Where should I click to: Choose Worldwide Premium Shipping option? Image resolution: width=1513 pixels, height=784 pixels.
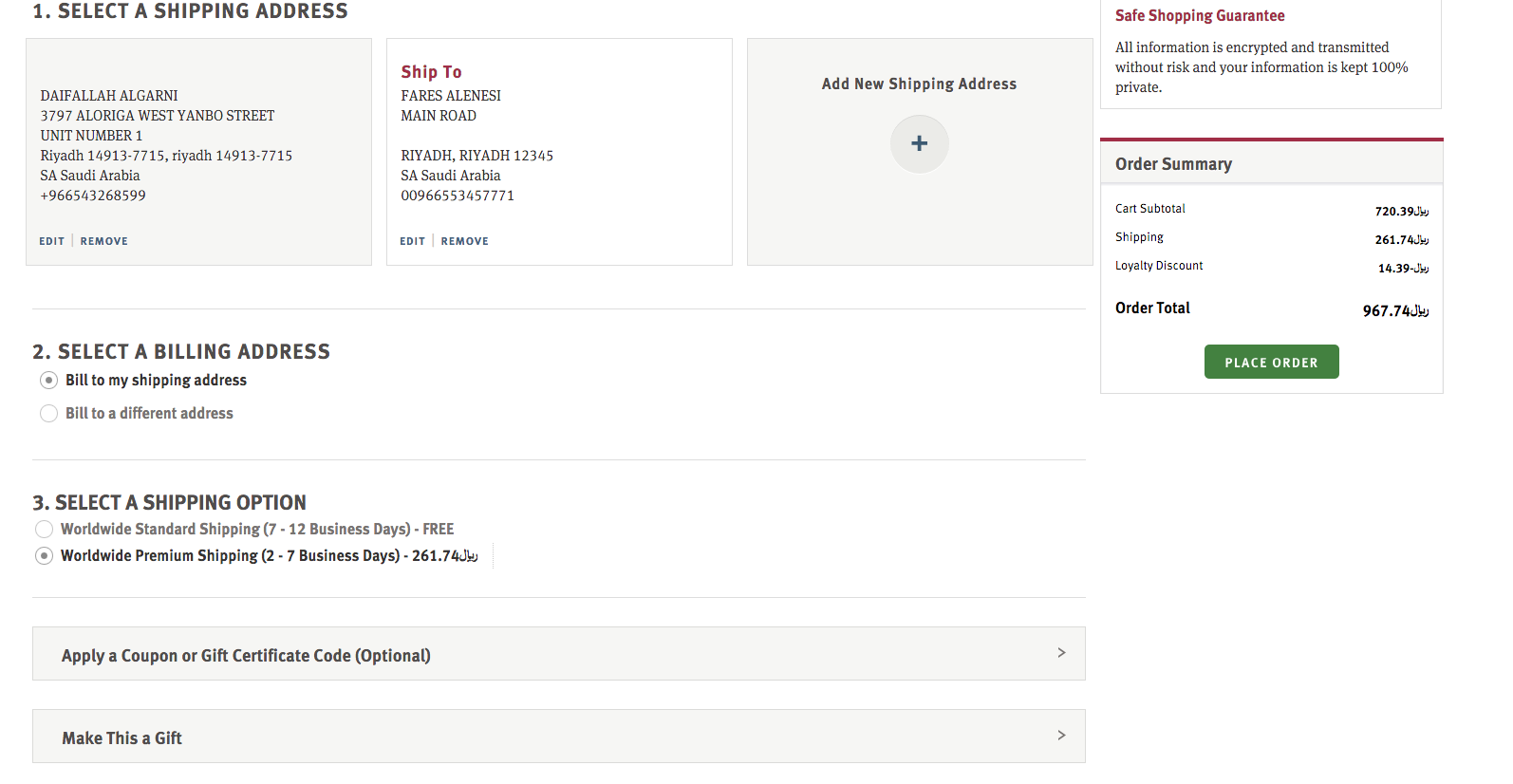[45, 556]
